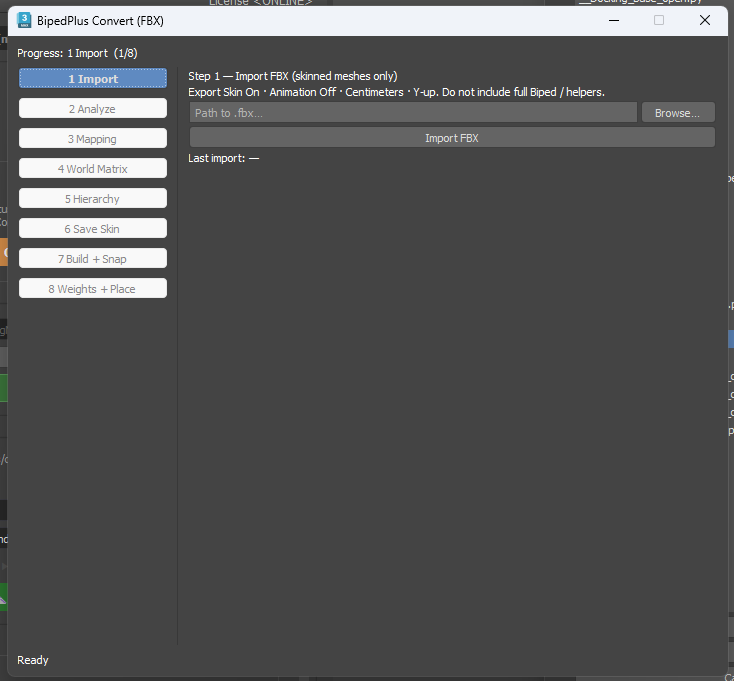Click the BipedPlus Convert app icon
This screenshot has height=681, width=734.
click(x=24, y=20)
